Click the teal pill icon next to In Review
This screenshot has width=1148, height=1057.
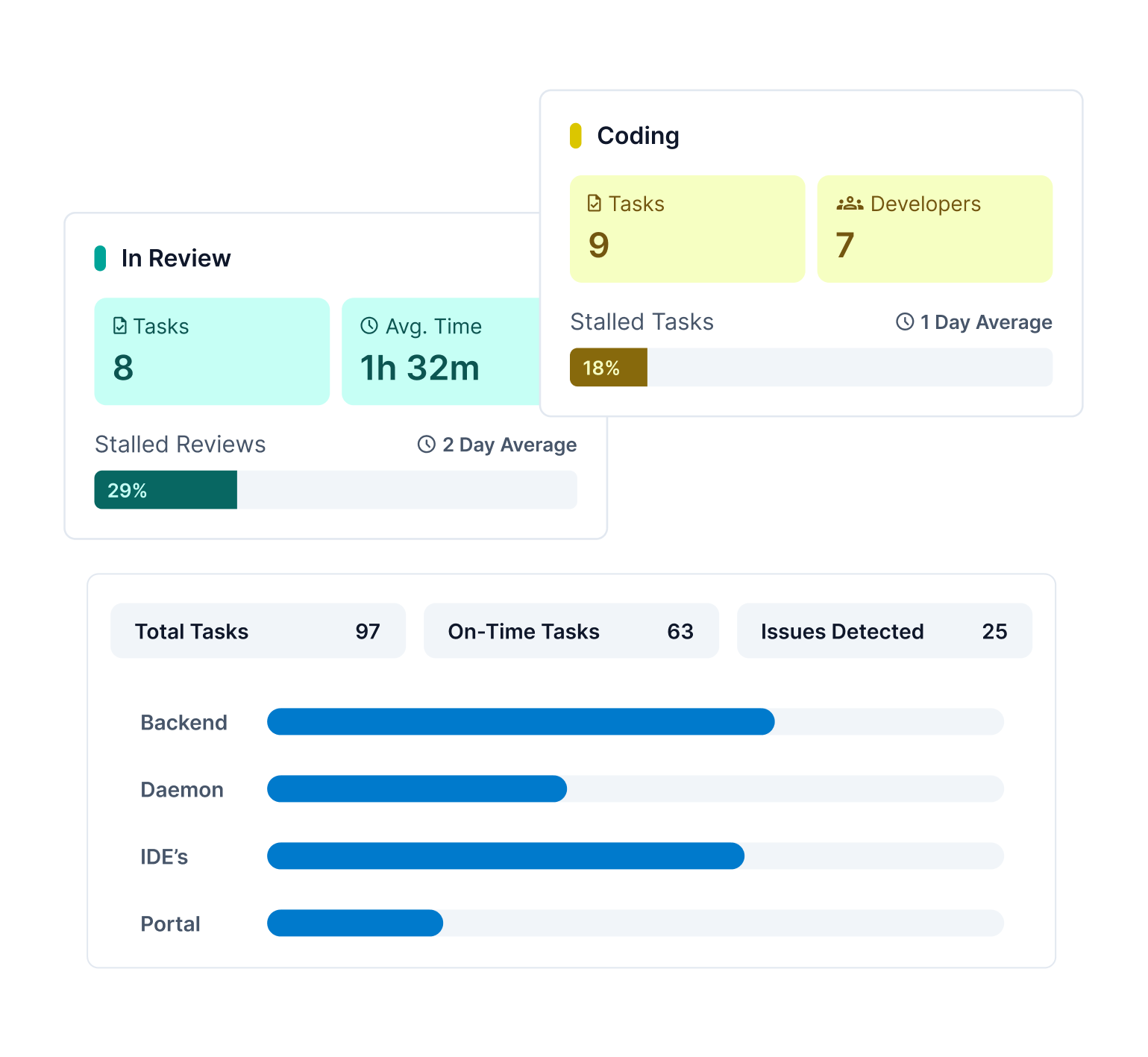click(x=99, y=257)
